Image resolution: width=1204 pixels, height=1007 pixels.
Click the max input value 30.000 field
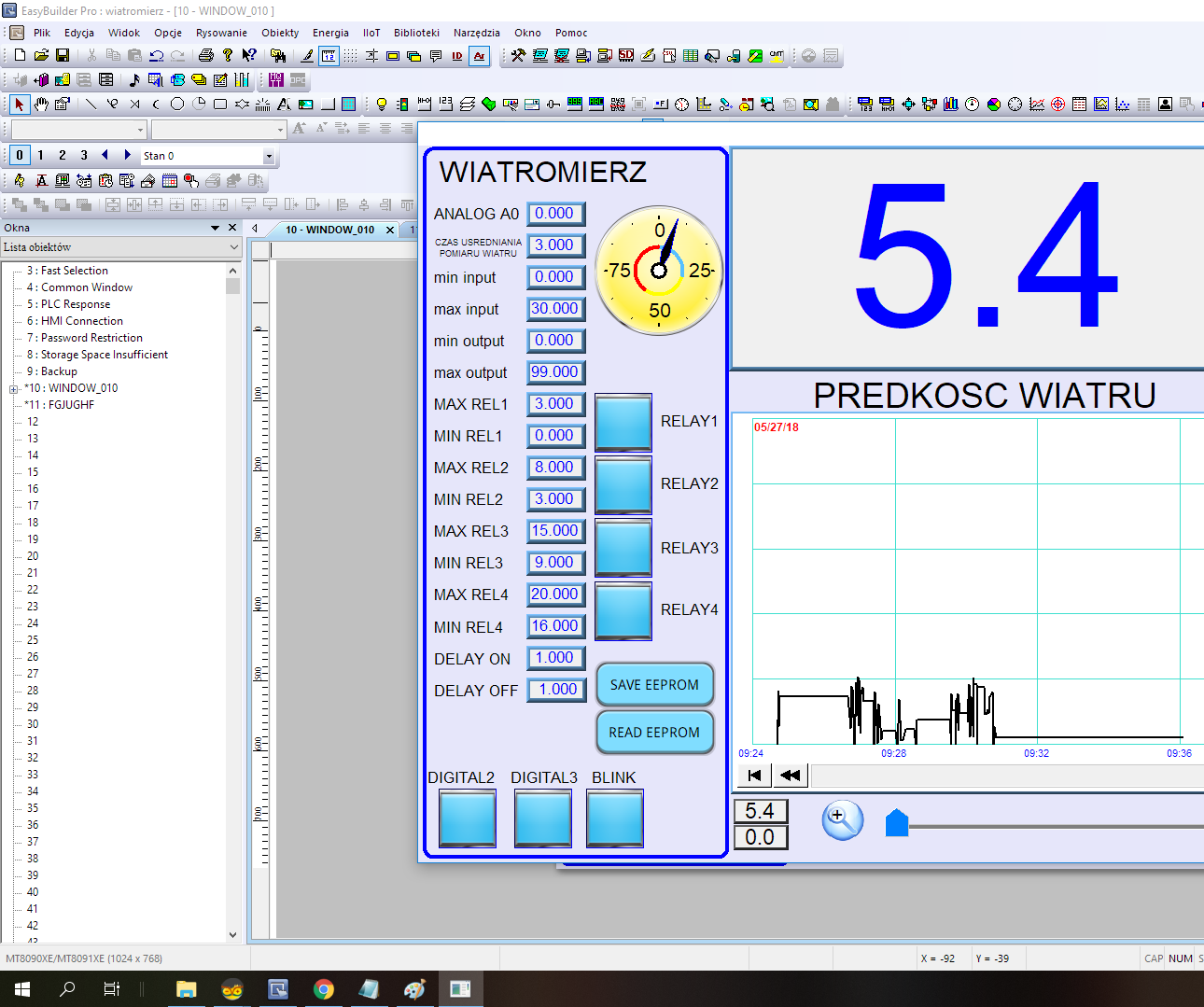tap(556, 309)
